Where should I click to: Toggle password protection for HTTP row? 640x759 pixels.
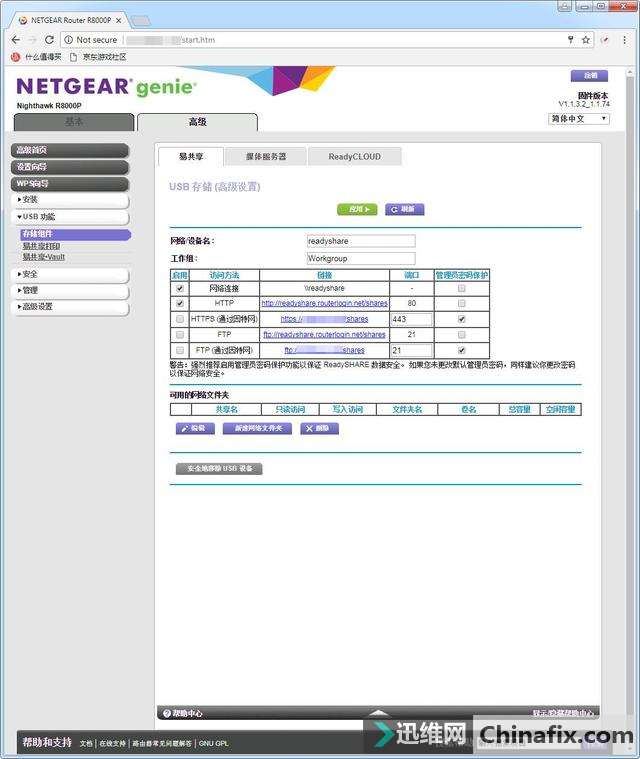(x=462, y=304)
